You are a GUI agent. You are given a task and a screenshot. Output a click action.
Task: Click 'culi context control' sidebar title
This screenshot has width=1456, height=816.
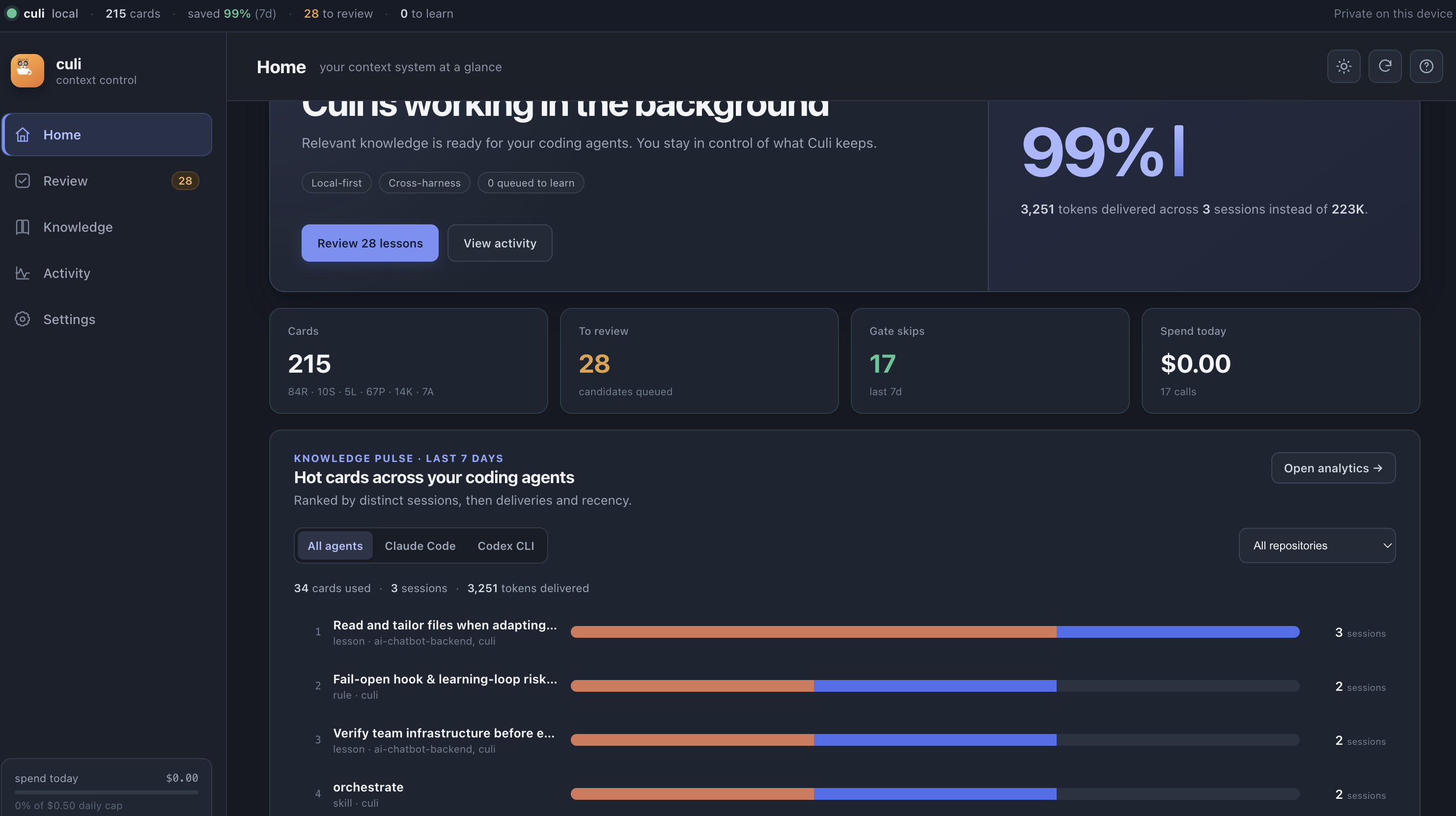96,71
